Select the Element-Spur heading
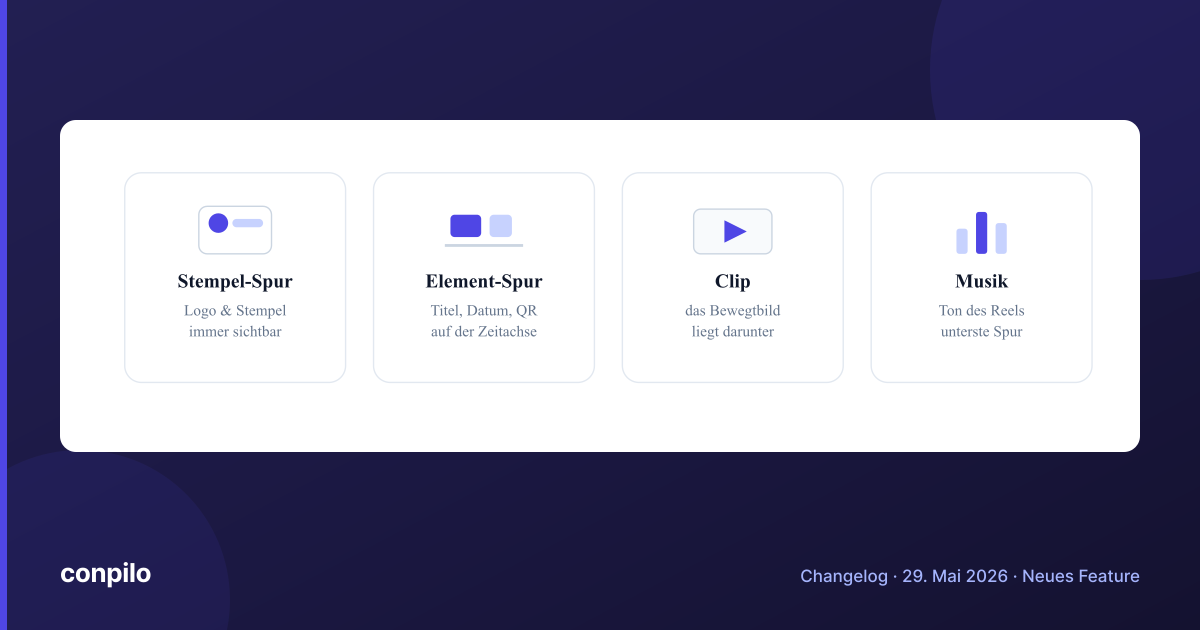Screen dimensions: 1200x630 click(484, 282)
